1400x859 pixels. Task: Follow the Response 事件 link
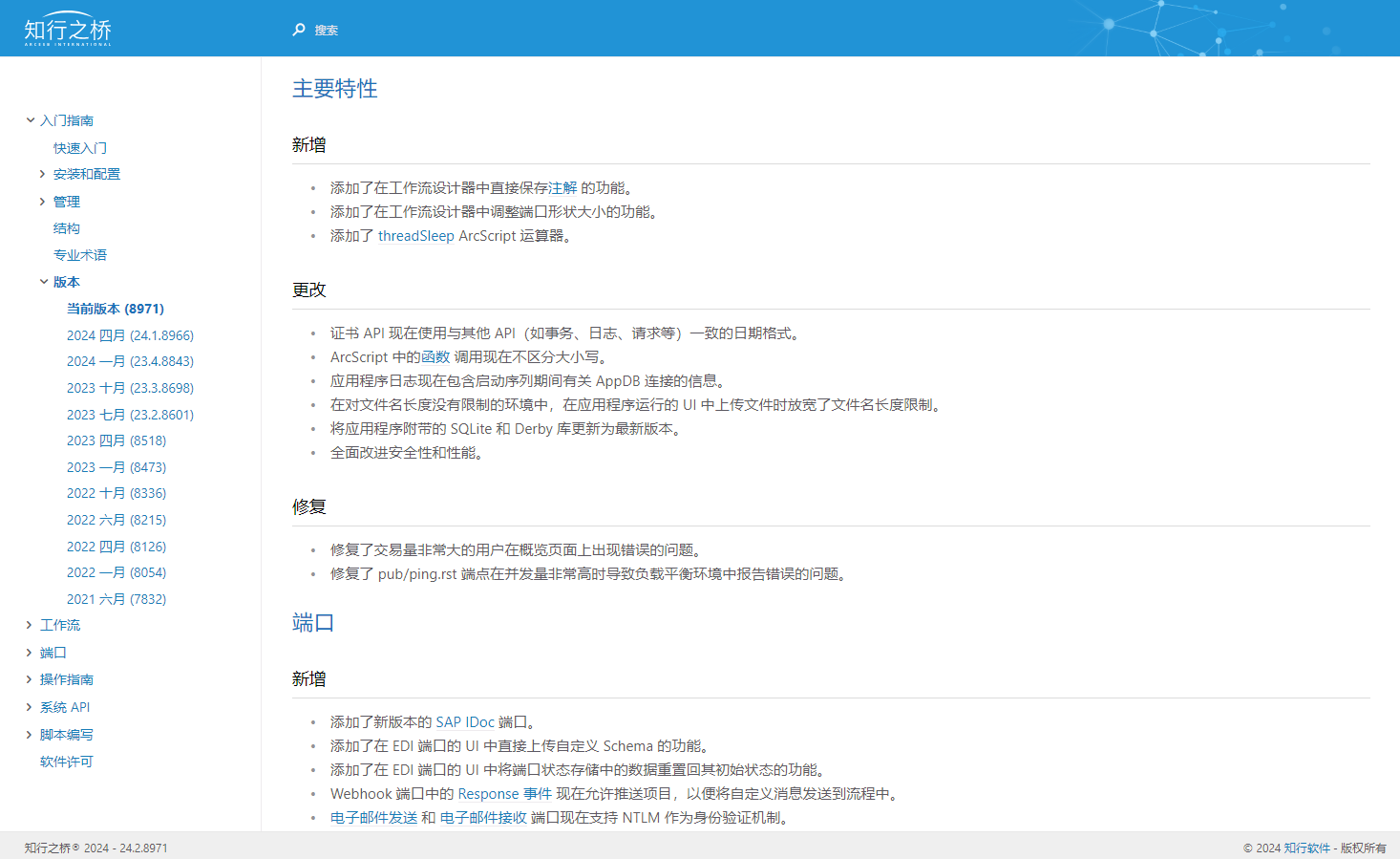505,794
